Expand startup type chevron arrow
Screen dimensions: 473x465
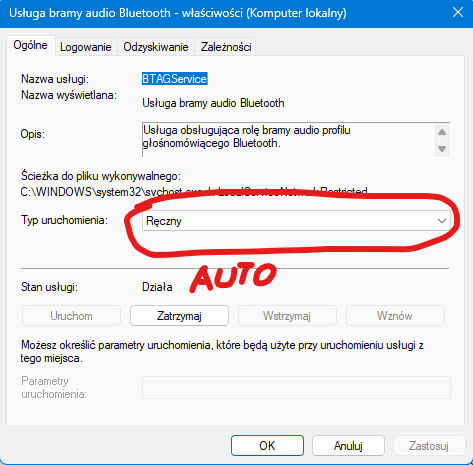(442, 221)
